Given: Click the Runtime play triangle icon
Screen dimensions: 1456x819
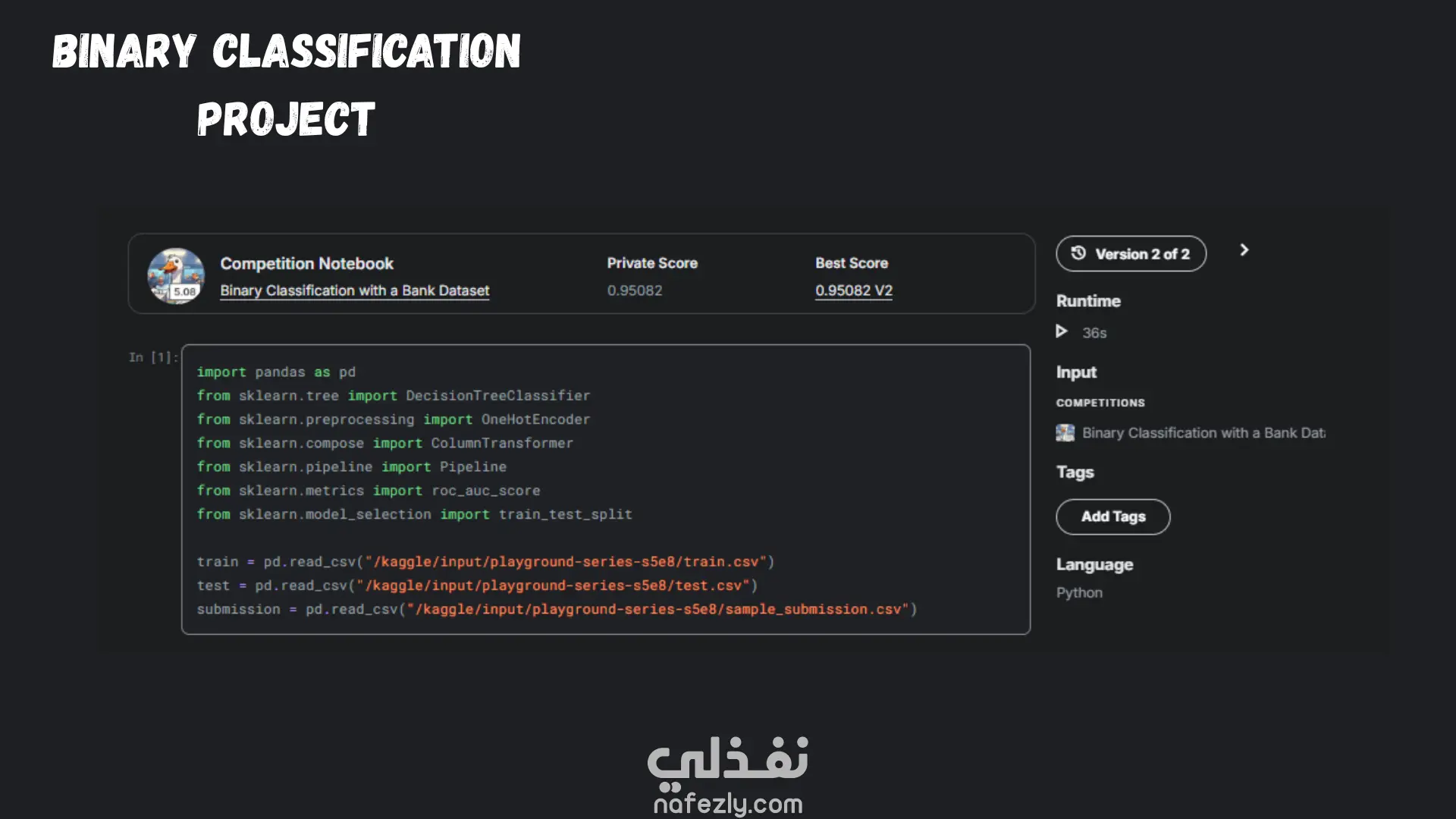Looking at the screenshot, I should [x=1062, y=331].
